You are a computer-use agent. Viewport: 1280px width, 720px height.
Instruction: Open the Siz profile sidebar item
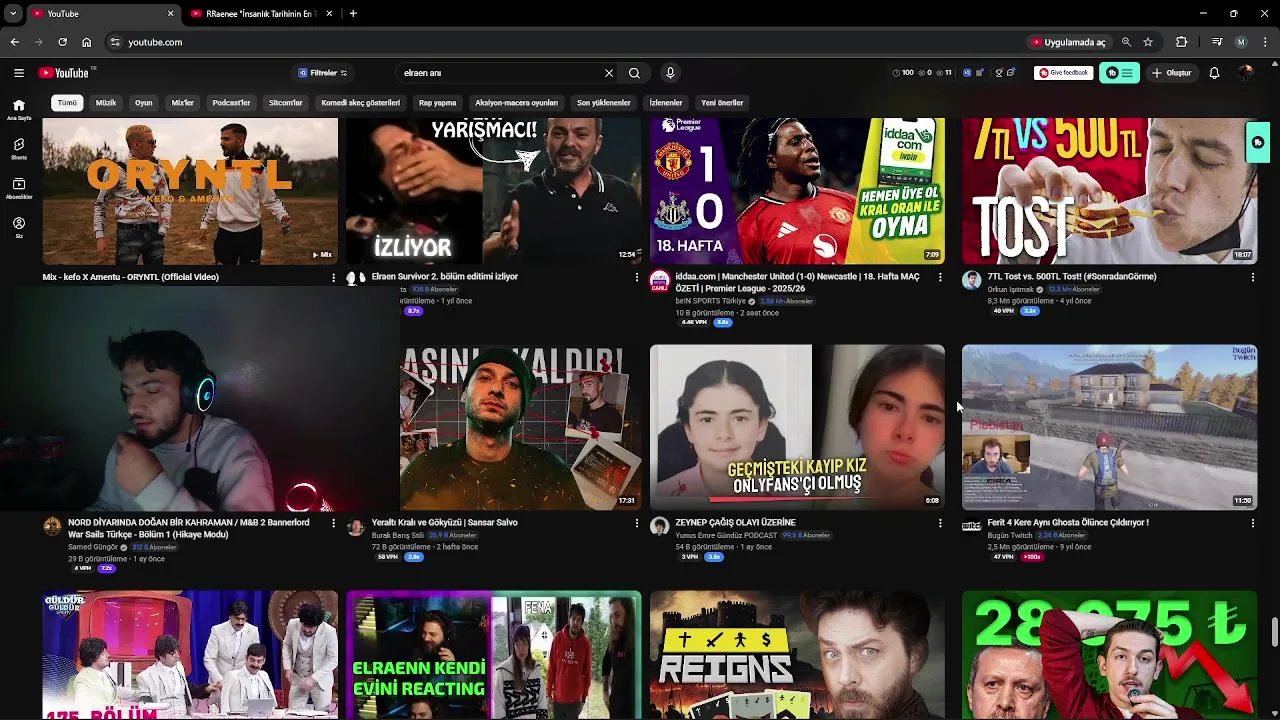coord(19,227)
